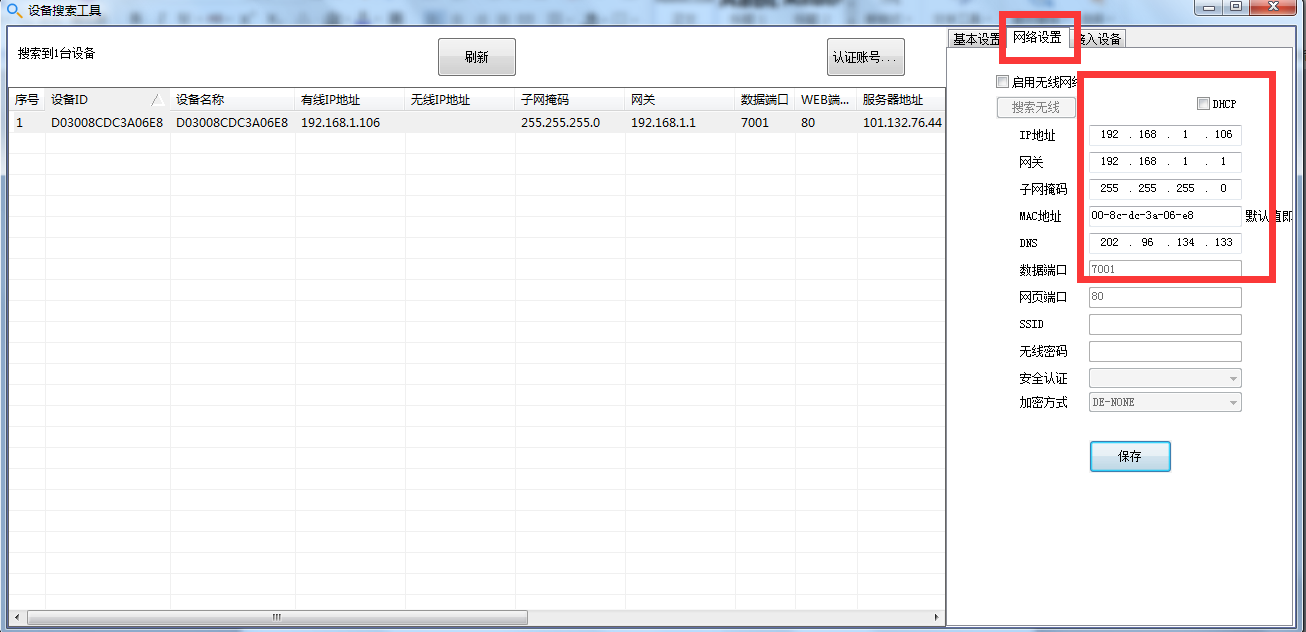Tick the DHCP checkbox

(1203, 104)
